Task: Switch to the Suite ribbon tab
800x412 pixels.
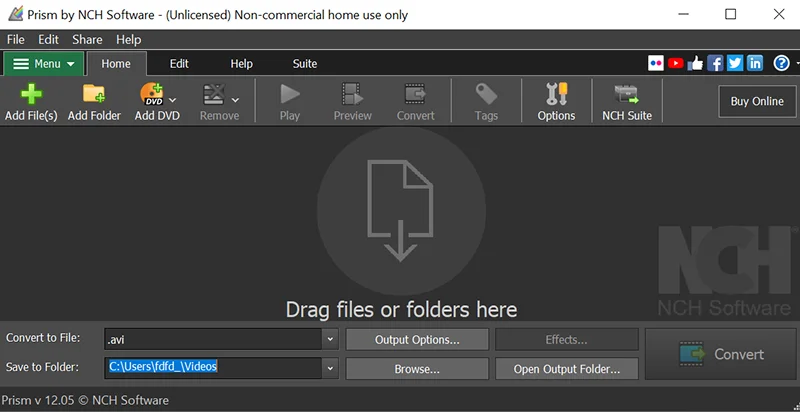Action: pyautogui.click(x=305, y=64)
